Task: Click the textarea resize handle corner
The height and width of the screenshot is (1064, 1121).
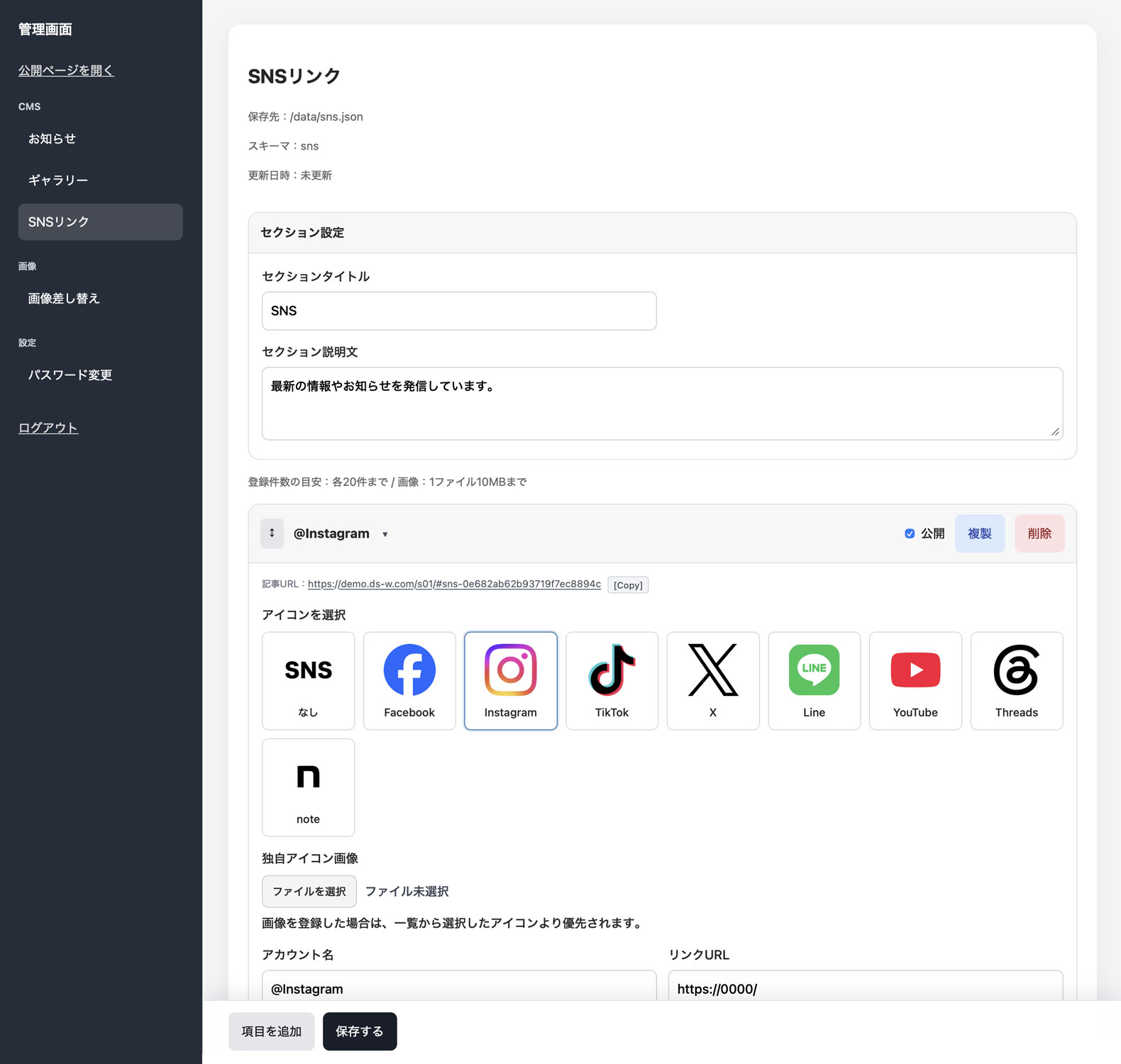Action: (x=1055, y=432)
